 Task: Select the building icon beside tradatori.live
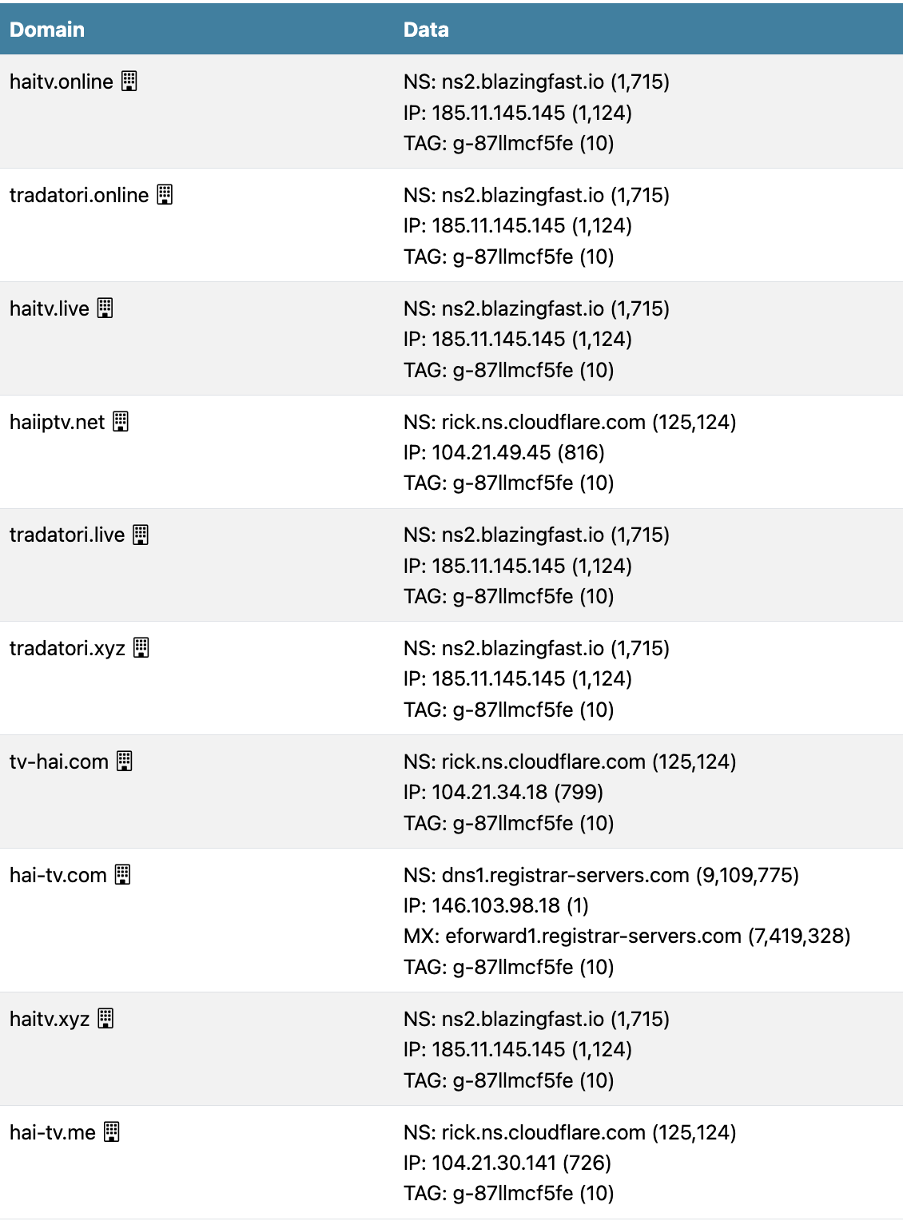tap(141, 535)
